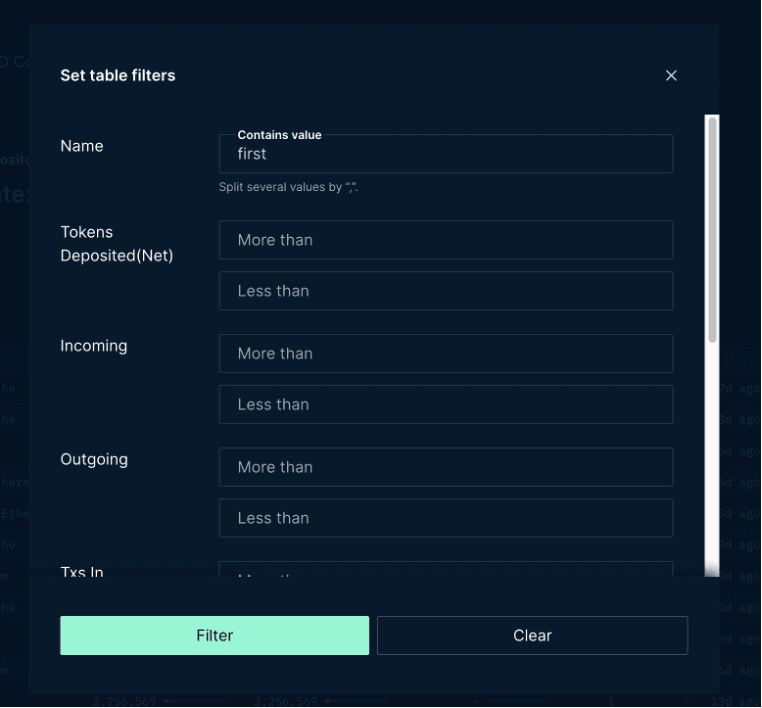
Task: Click the Txs In label
Action: point(82,572)
